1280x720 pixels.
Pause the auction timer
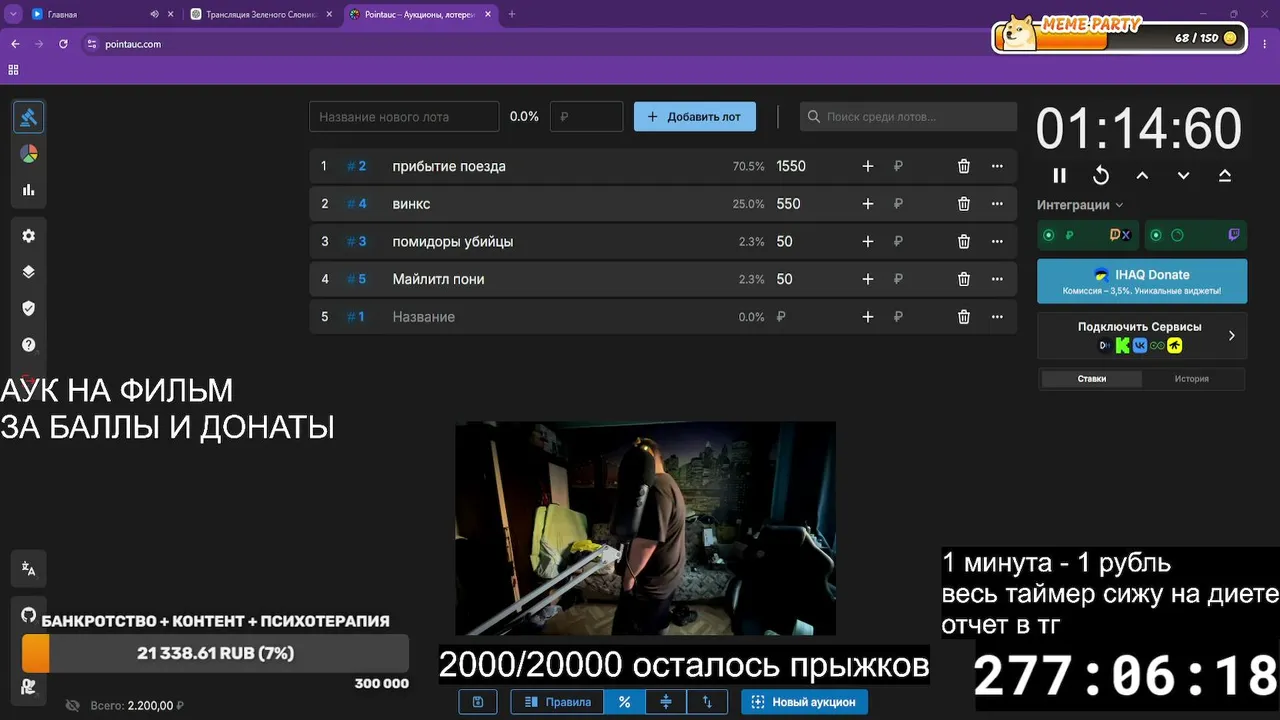coord(1060,176)
